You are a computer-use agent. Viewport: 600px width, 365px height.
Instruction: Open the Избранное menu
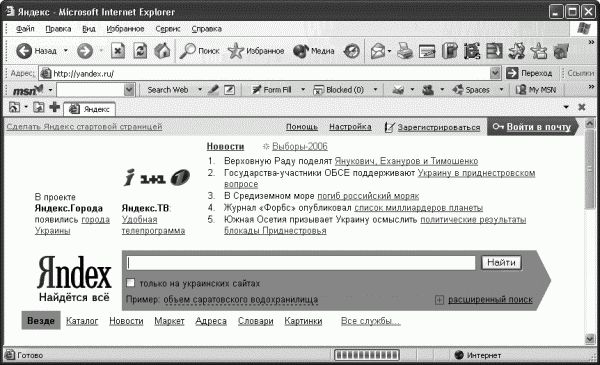(125, 29)
